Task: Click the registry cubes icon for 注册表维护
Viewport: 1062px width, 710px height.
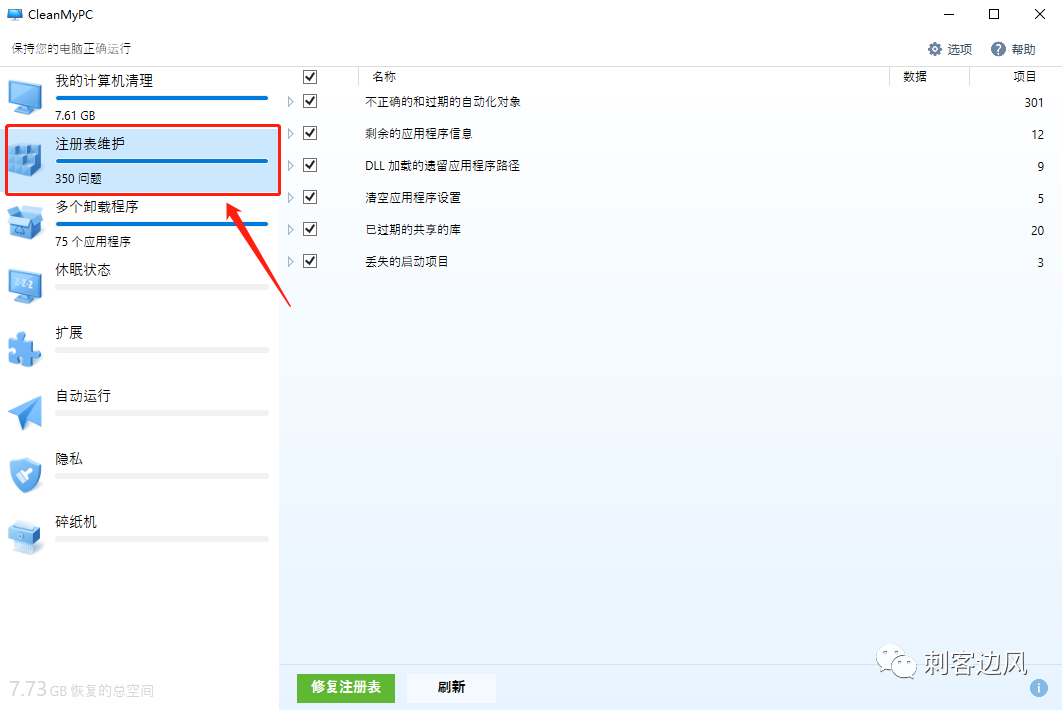Action: [x=25, y=161]
